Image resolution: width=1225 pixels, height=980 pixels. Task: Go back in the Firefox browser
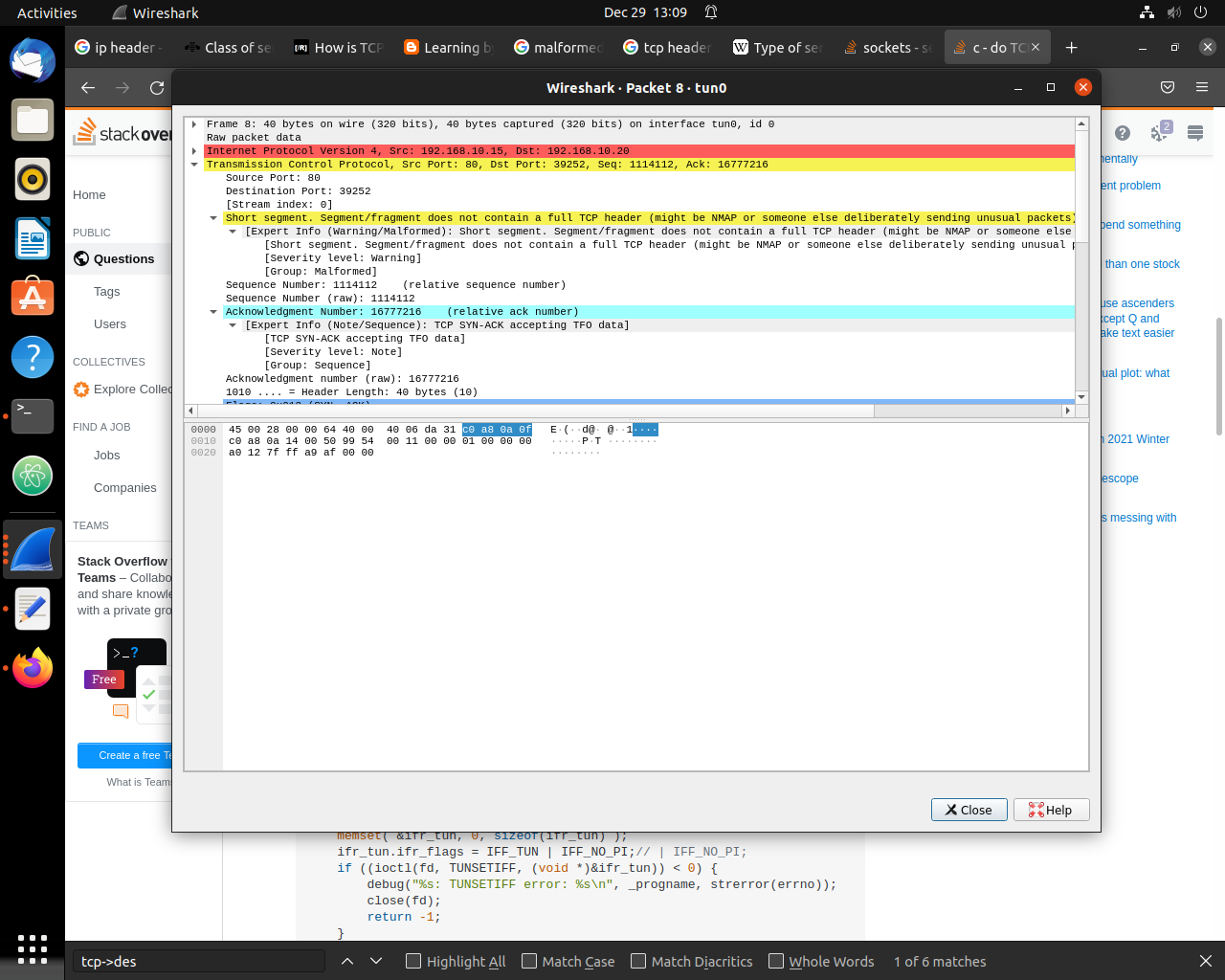(x=88, y=87)
